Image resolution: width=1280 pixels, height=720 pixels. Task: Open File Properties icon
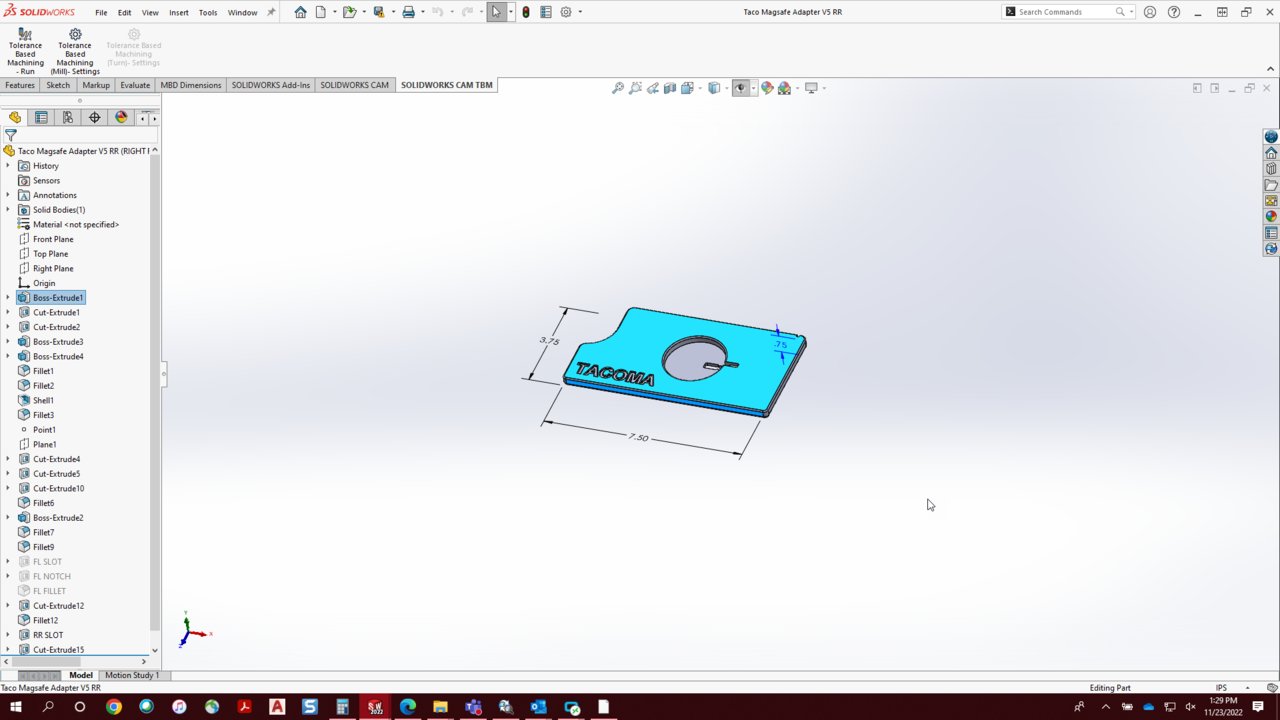click(545, 12)
